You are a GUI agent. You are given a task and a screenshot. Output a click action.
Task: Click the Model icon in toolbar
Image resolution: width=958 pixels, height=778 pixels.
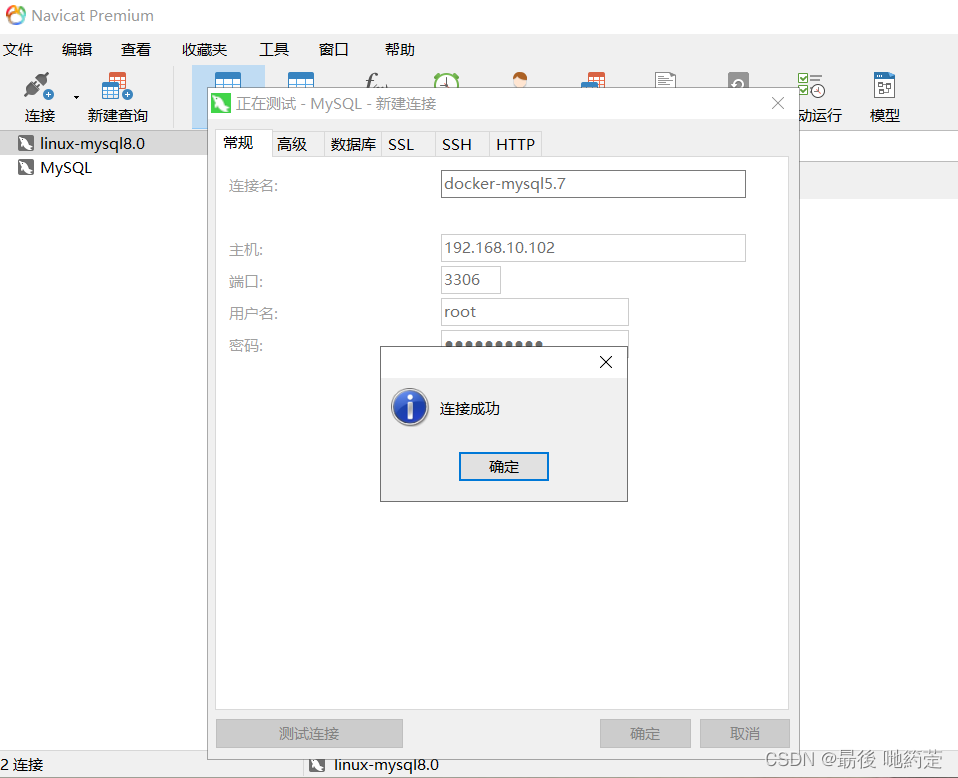coord(884,86)
